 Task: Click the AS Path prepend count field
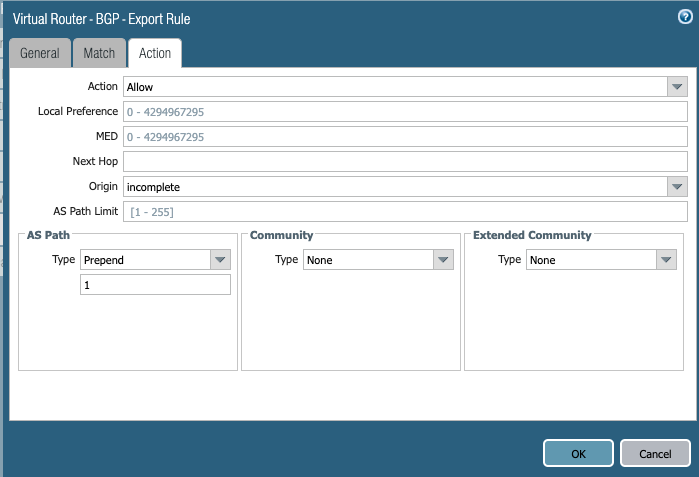click(x=155, y=285)
